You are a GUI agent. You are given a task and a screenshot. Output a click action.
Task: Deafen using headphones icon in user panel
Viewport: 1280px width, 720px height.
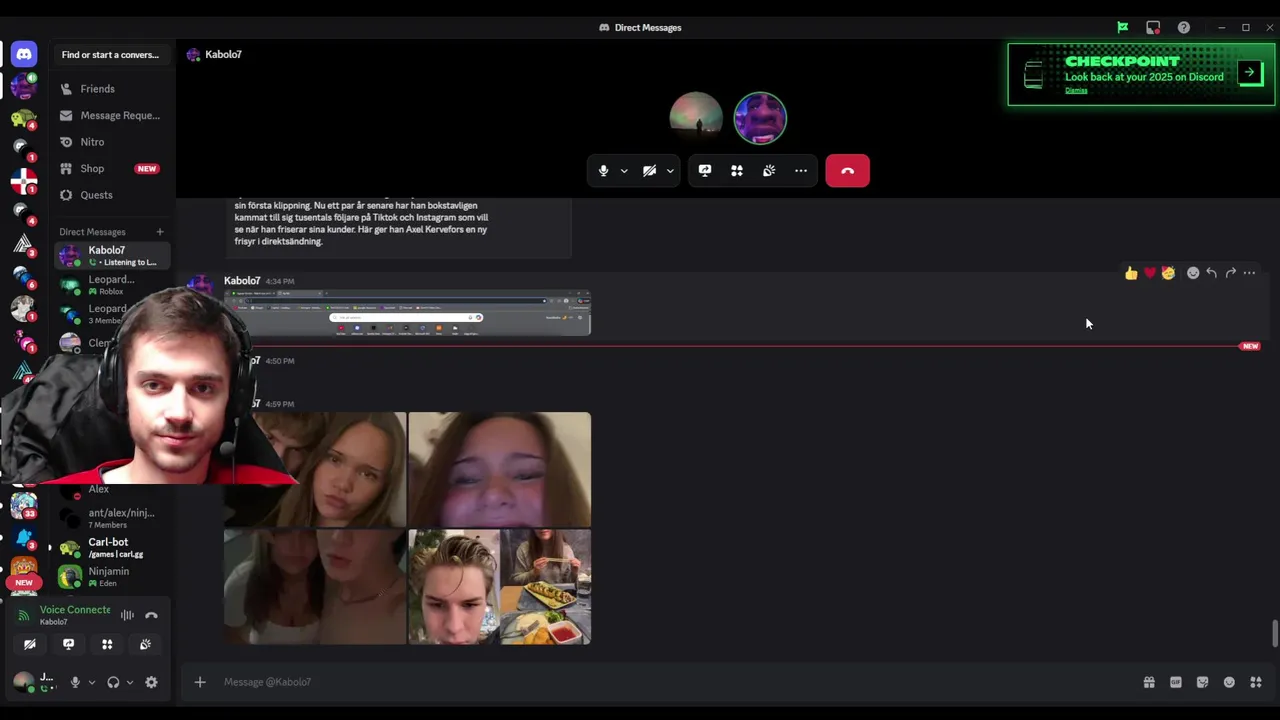click(x=113, y=682)
